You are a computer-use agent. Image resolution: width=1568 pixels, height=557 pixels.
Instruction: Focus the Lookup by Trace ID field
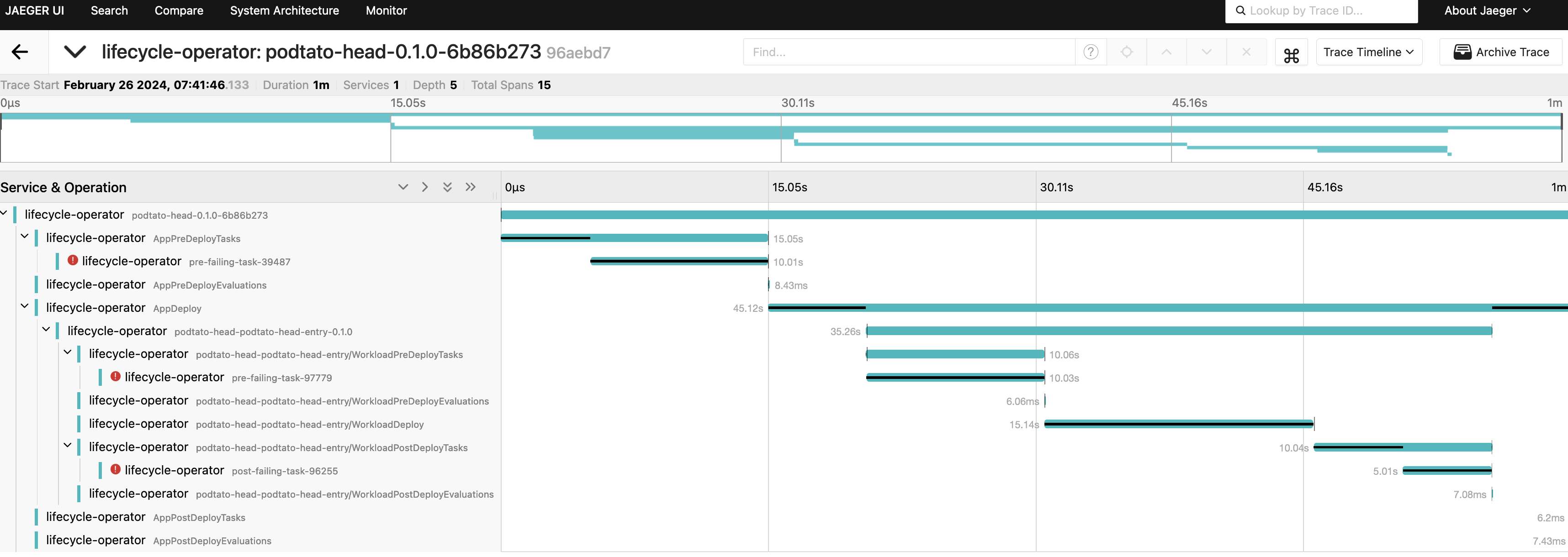(x=1327, y=11)
